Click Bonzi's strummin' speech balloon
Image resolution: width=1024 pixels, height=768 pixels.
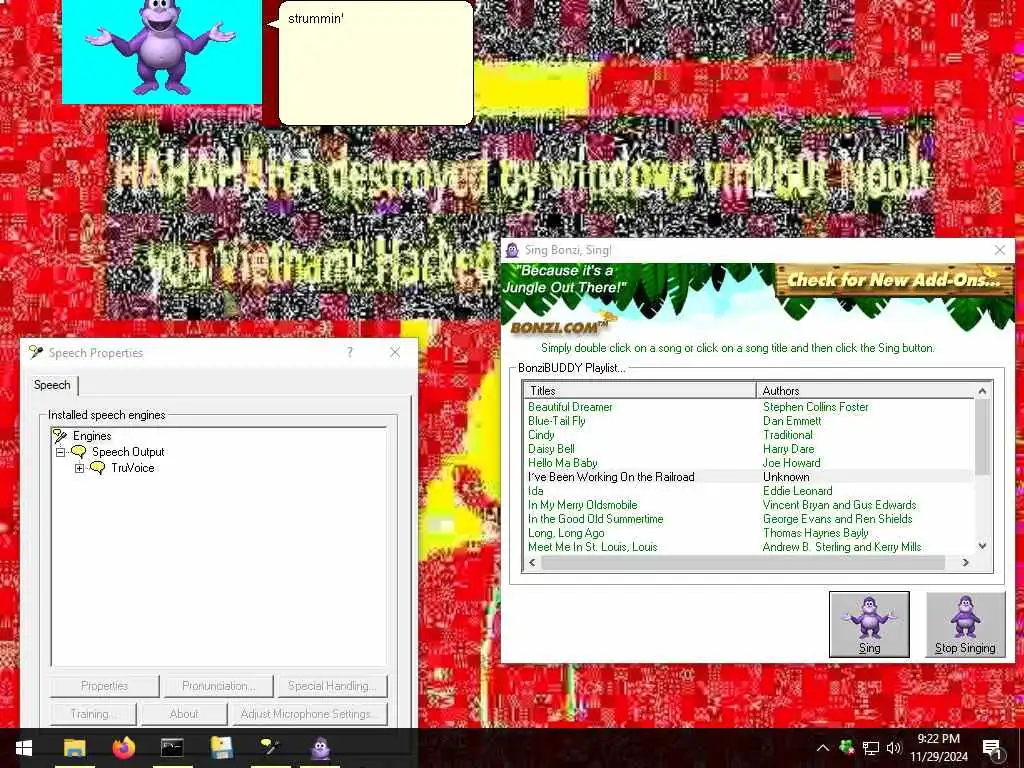(x=376, y=63)
